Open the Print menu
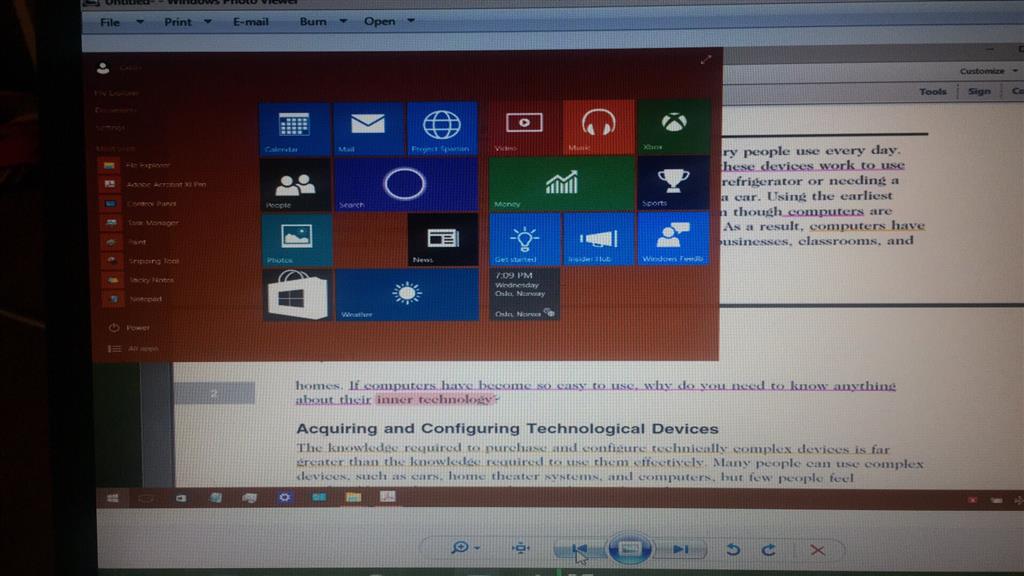1024x576 pixels. click(178, 22)
